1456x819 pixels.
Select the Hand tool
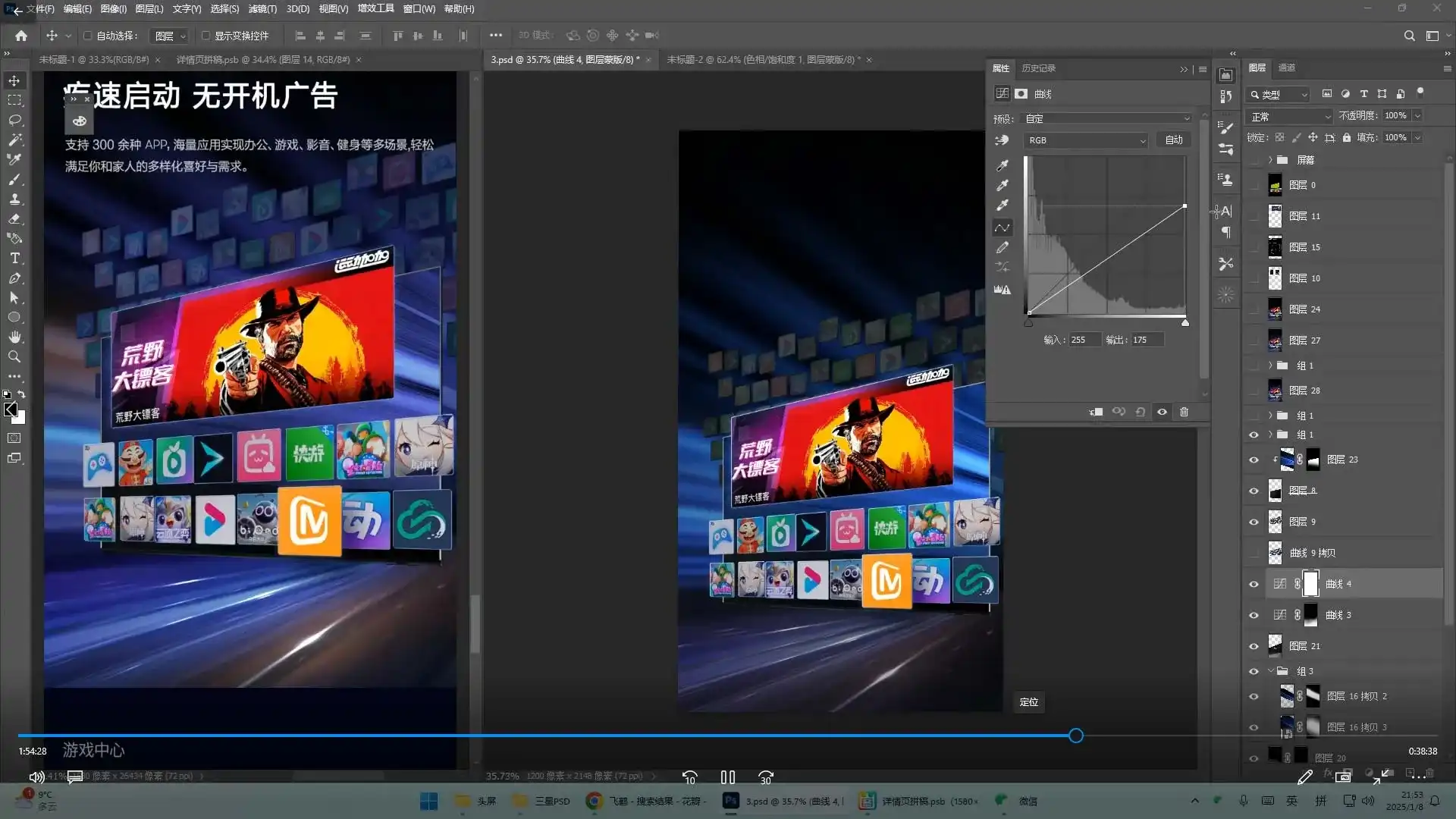[14, 337]
